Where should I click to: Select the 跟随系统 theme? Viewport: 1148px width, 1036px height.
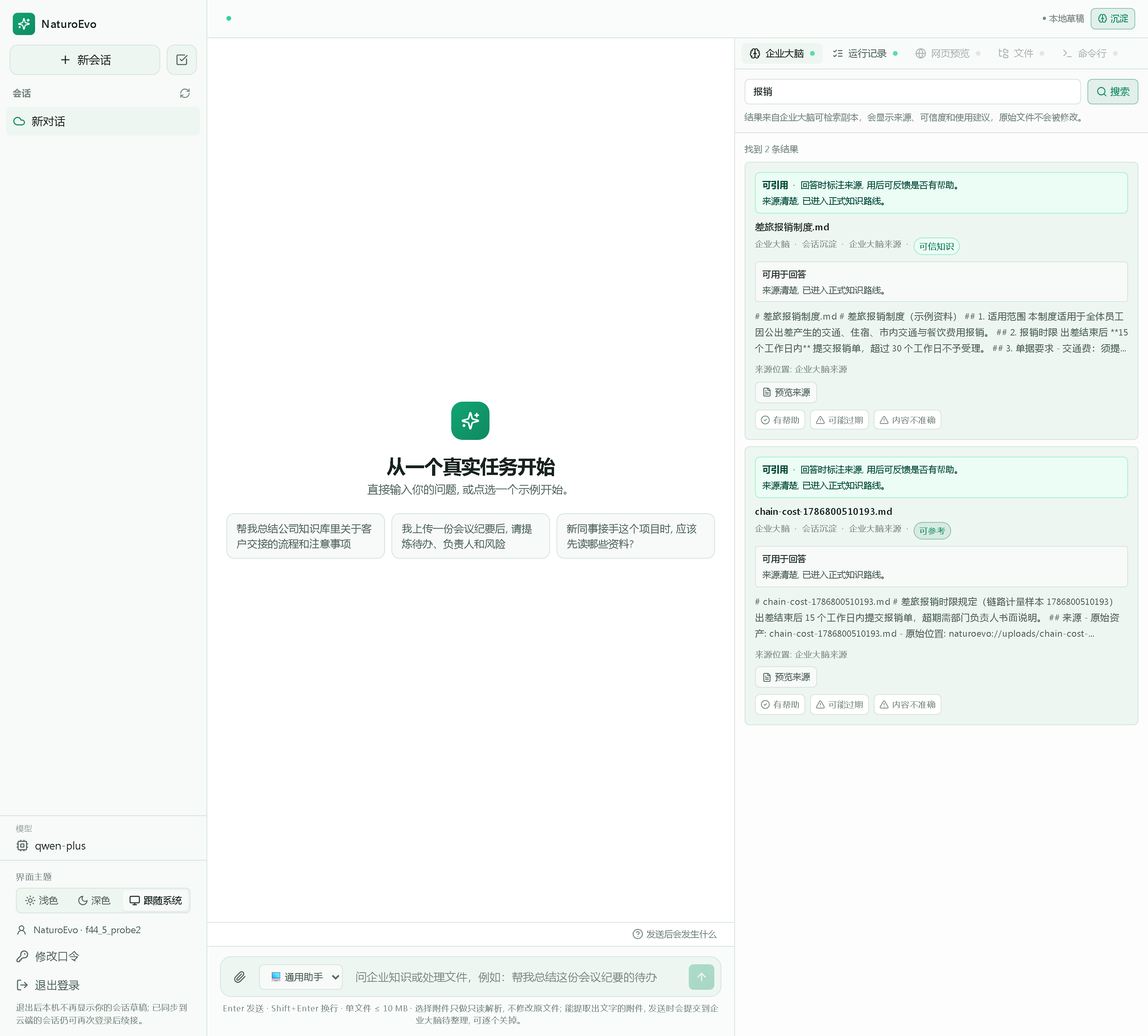tap(156, 901)
